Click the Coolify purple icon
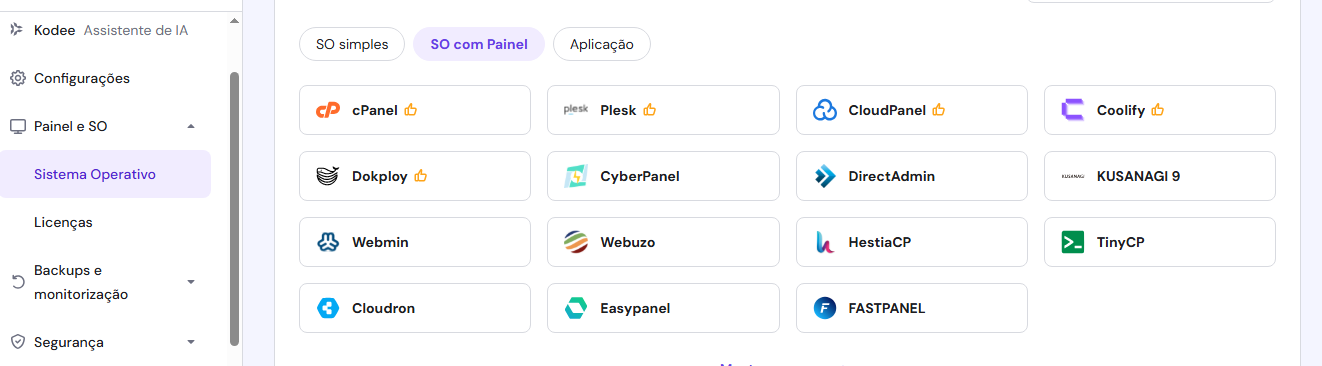This screenshot has height=366, width=1322. click(x=1073, y=110)
